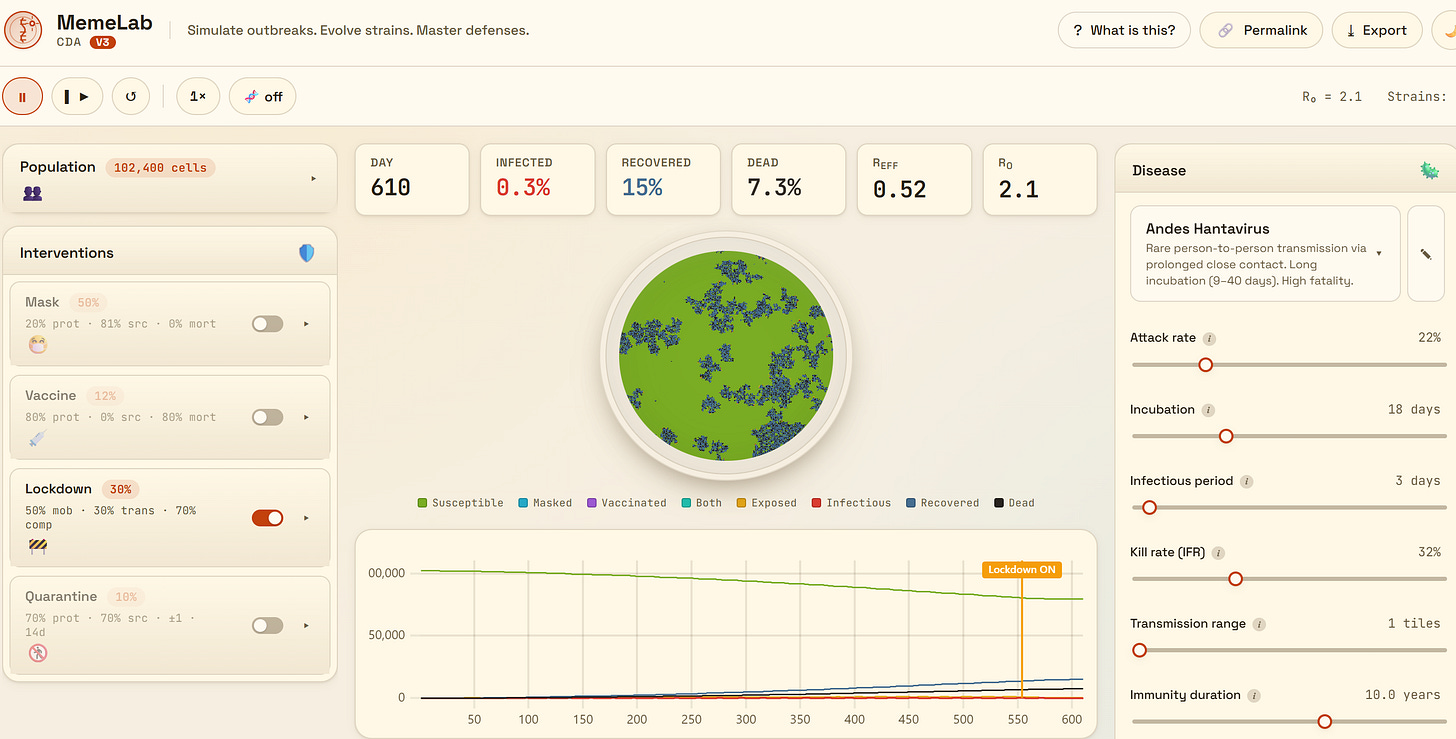Click the info icon beside Kill rate (IFR)
This screenshot has height=739, width=1456.
click(x=1218, y=552)
